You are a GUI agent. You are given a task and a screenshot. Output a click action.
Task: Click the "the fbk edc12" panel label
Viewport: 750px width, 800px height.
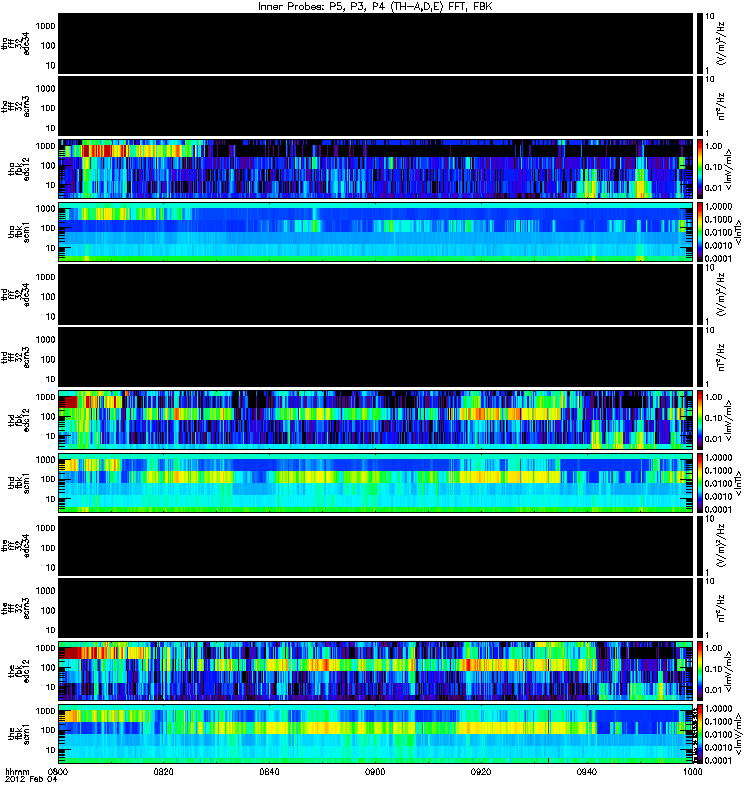coord(19,671)
